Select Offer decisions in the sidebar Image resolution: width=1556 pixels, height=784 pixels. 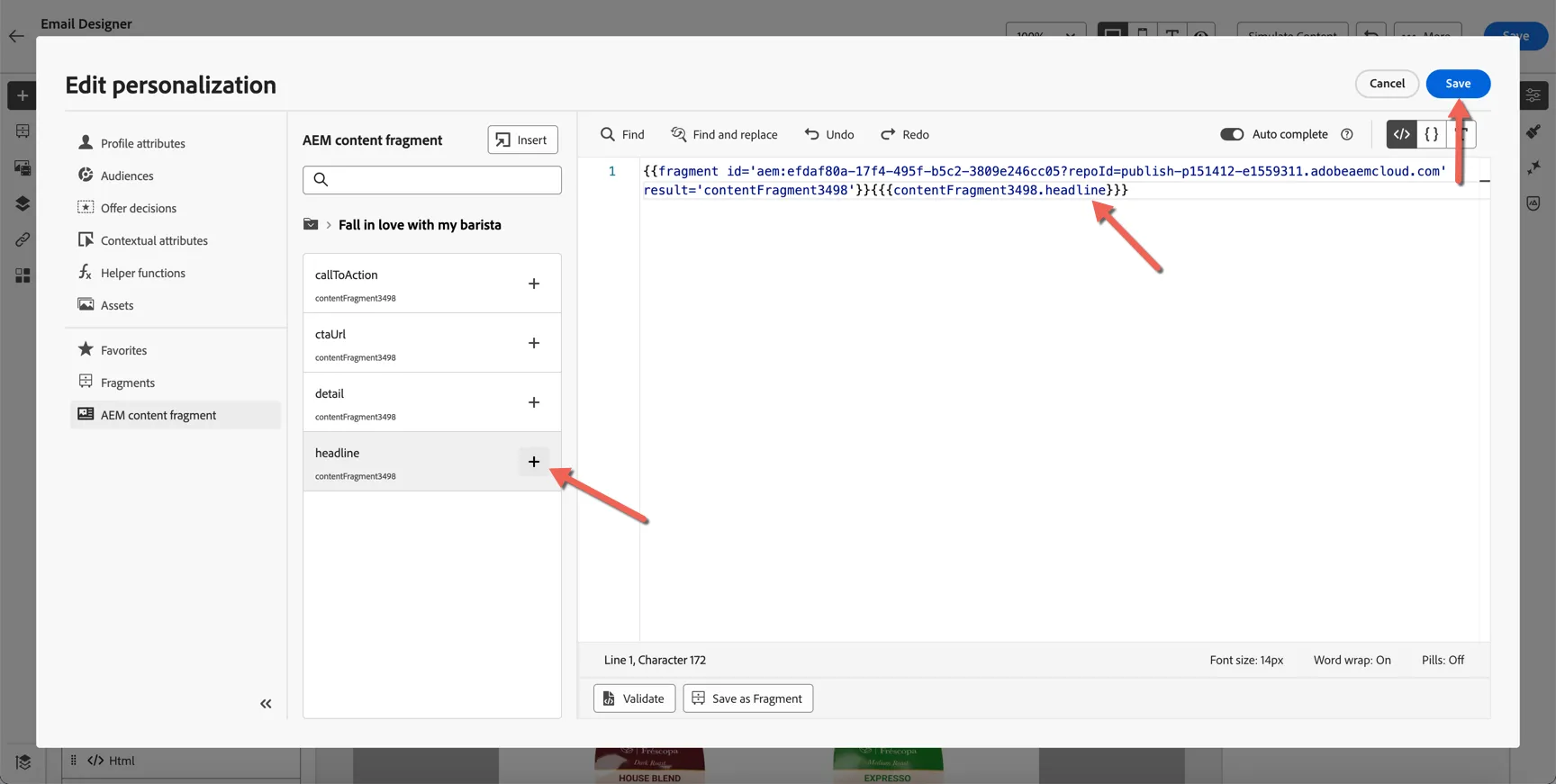click(176, 208)
